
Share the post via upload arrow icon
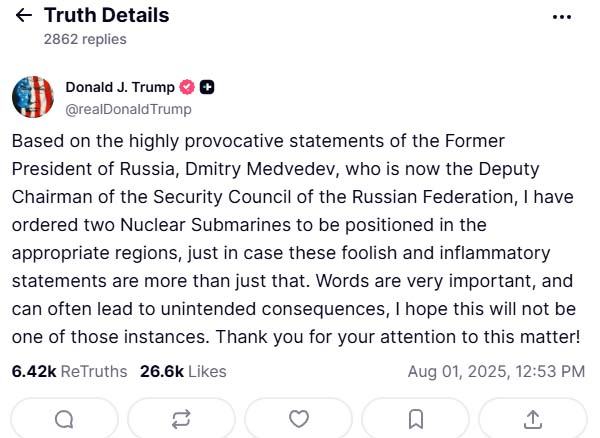pyautogui.click(x=532, y=418)
